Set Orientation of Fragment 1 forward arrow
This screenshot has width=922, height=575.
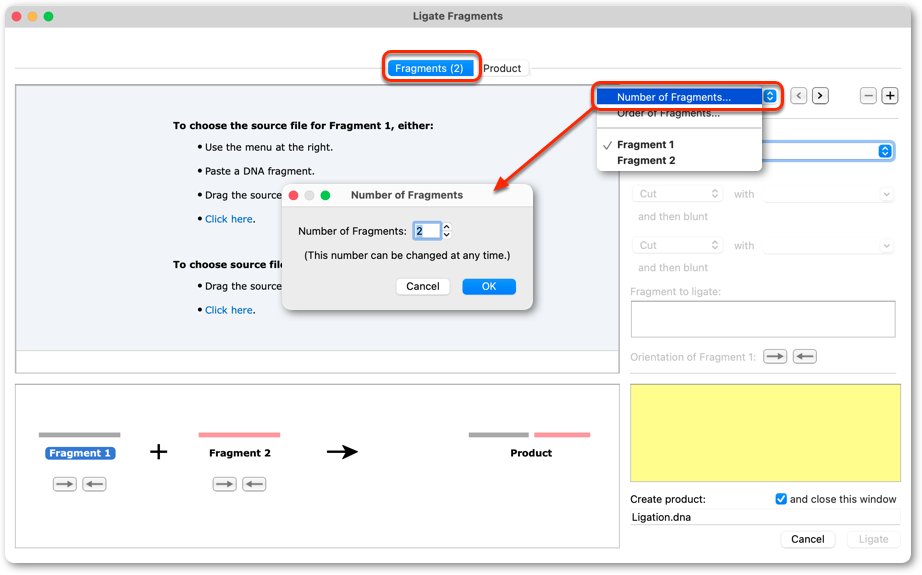pyautogui.click(x=775, y=356)
